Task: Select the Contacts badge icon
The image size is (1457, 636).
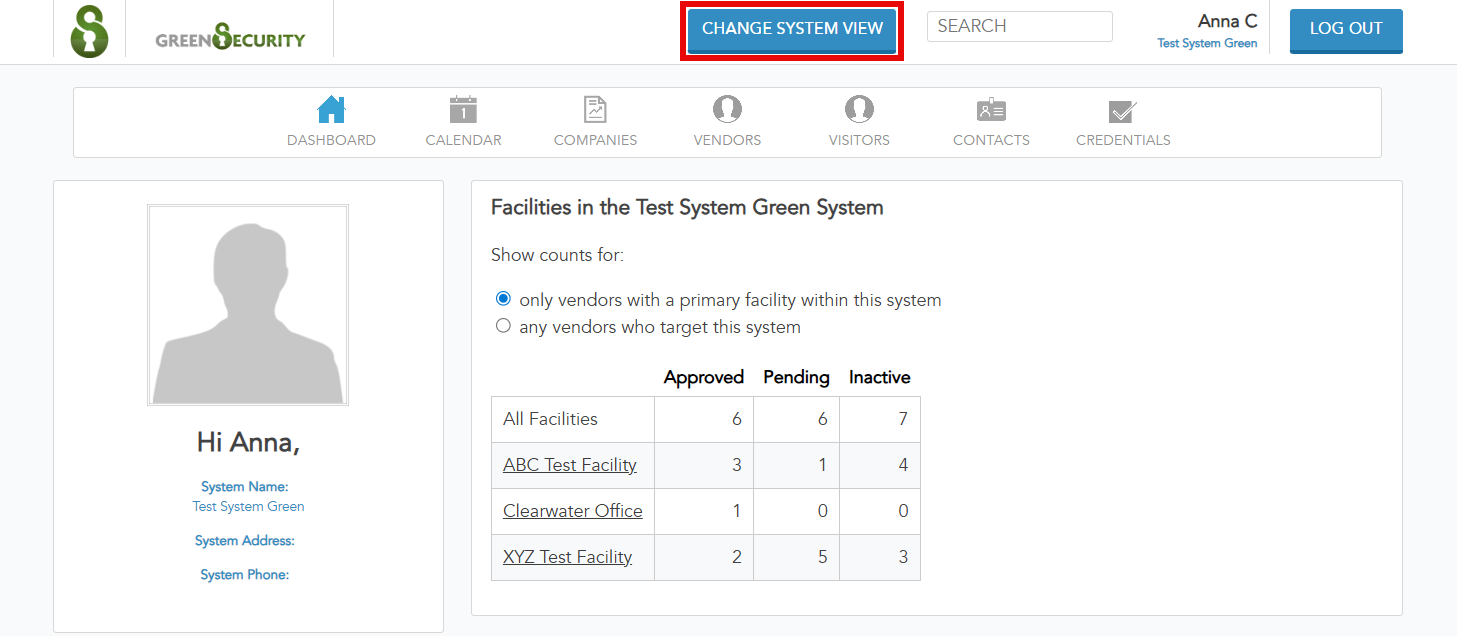Action: (991, 110)
